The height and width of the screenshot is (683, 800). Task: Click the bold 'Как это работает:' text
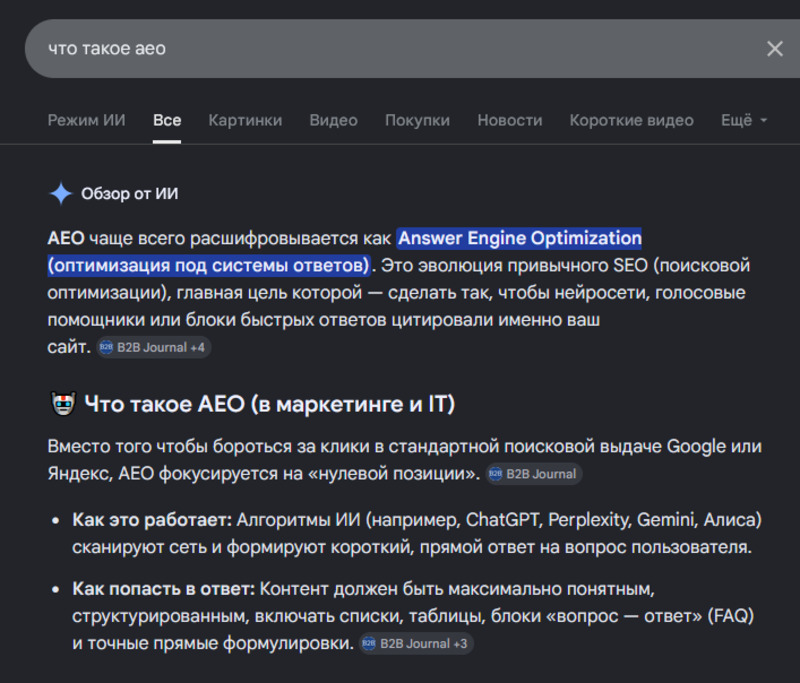(152, 520)
